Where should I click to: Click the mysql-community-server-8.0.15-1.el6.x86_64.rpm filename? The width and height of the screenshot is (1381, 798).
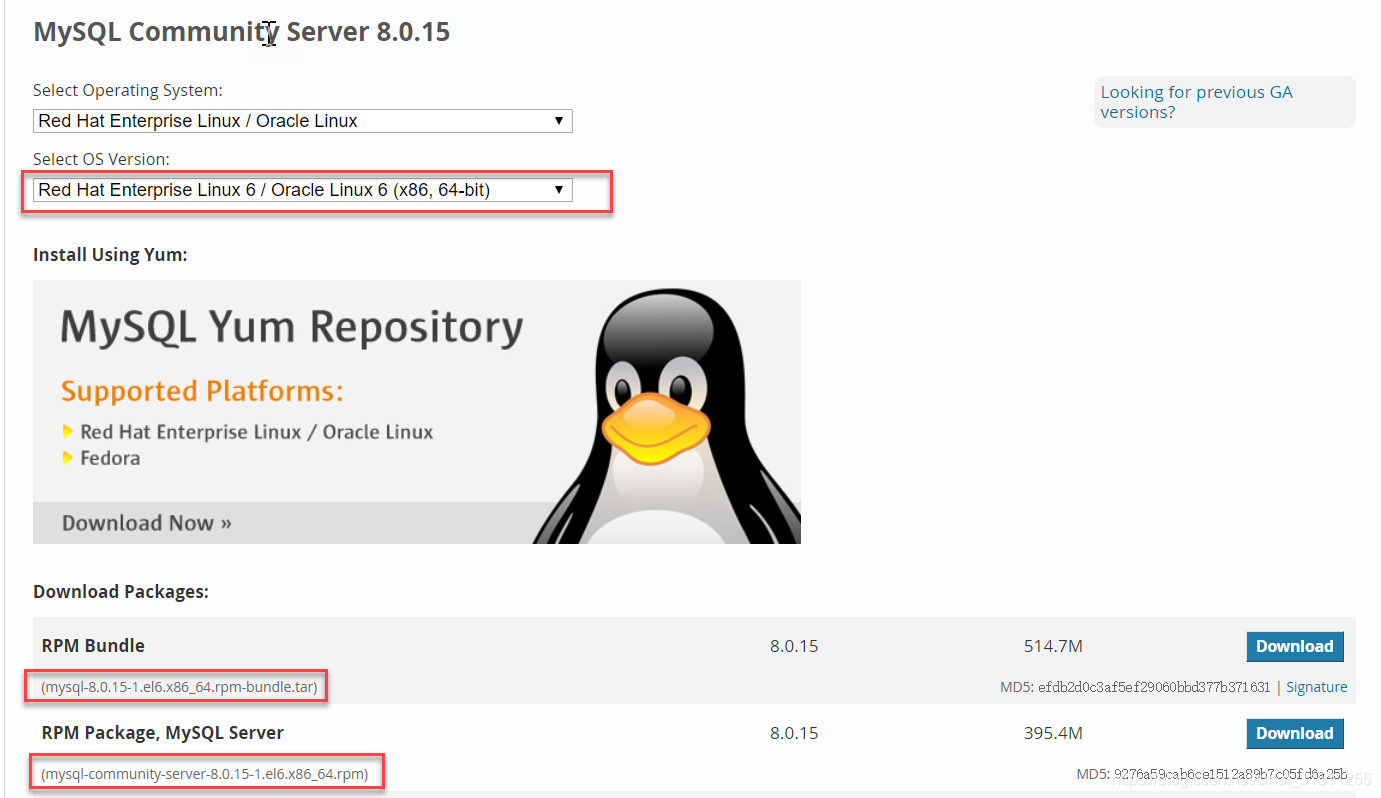coord(205,774)
